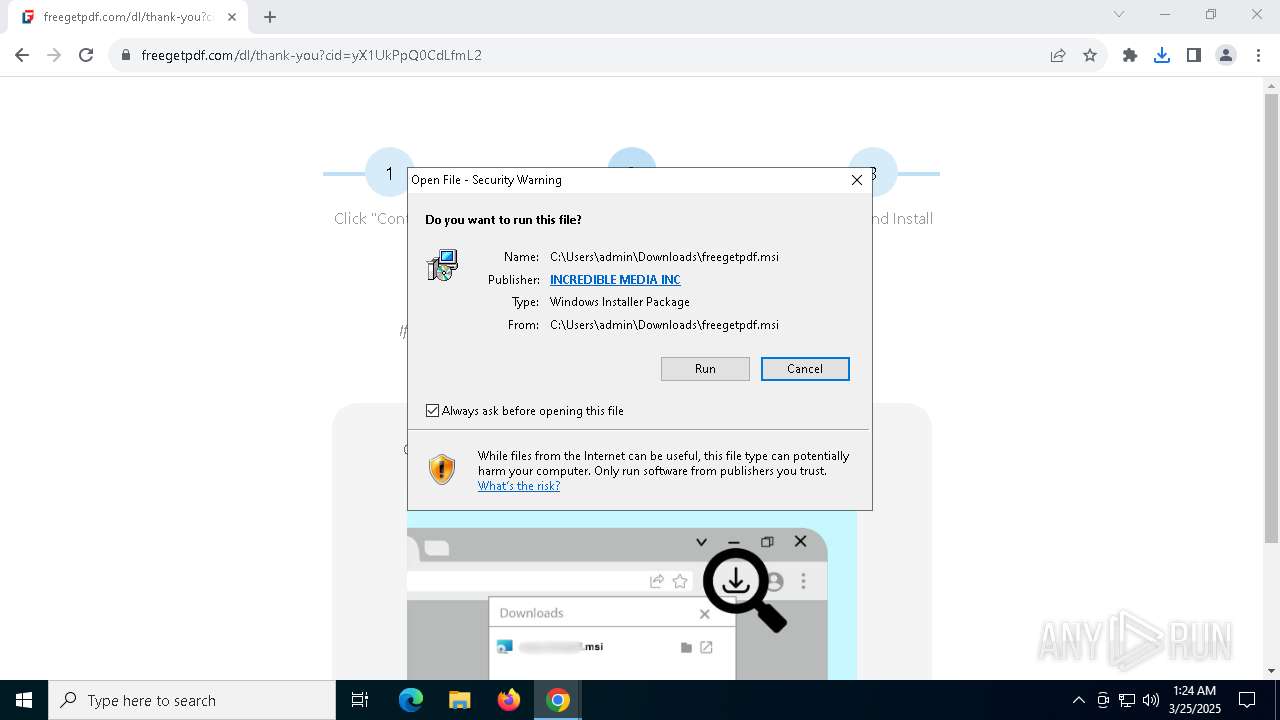Open the notification center icon
Image resolution: width=1280 pixels, height=720 pixels.
point(1247,700)
